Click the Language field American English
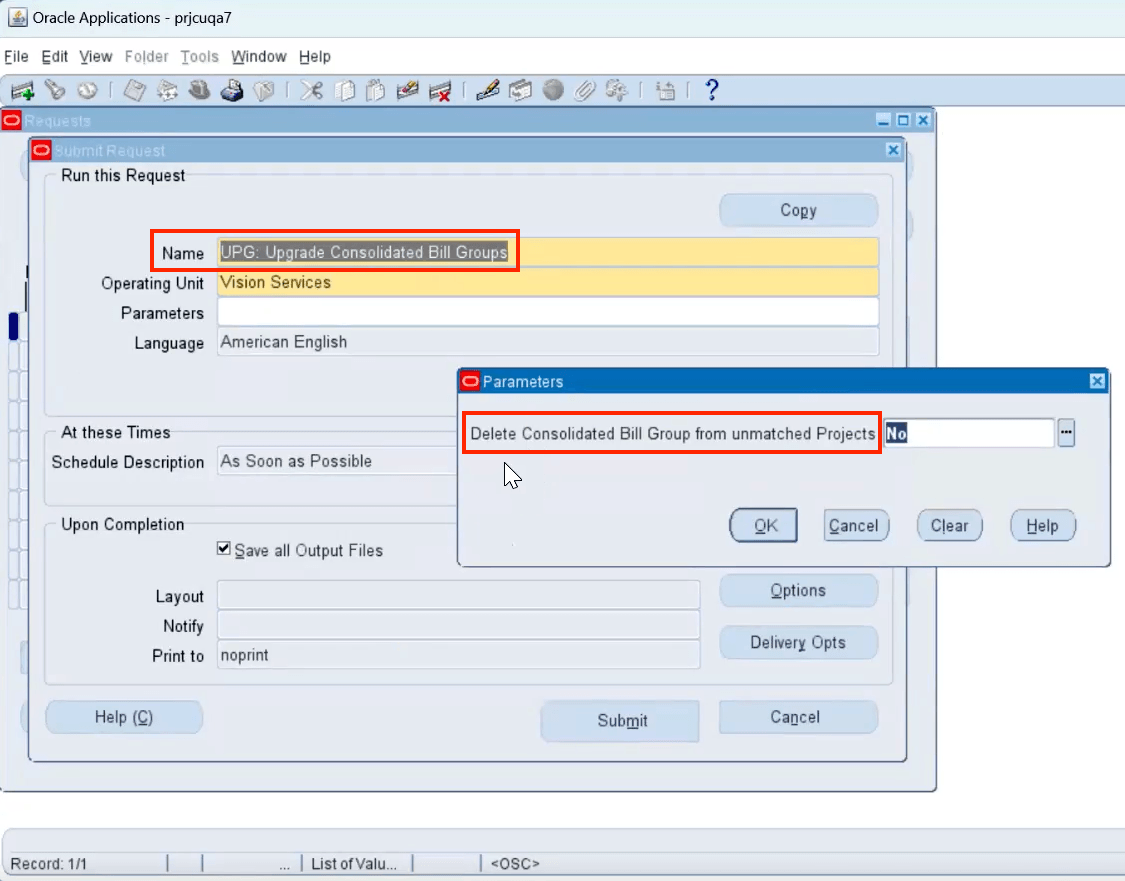This screenshot has height=881, width=1125. 548,341
